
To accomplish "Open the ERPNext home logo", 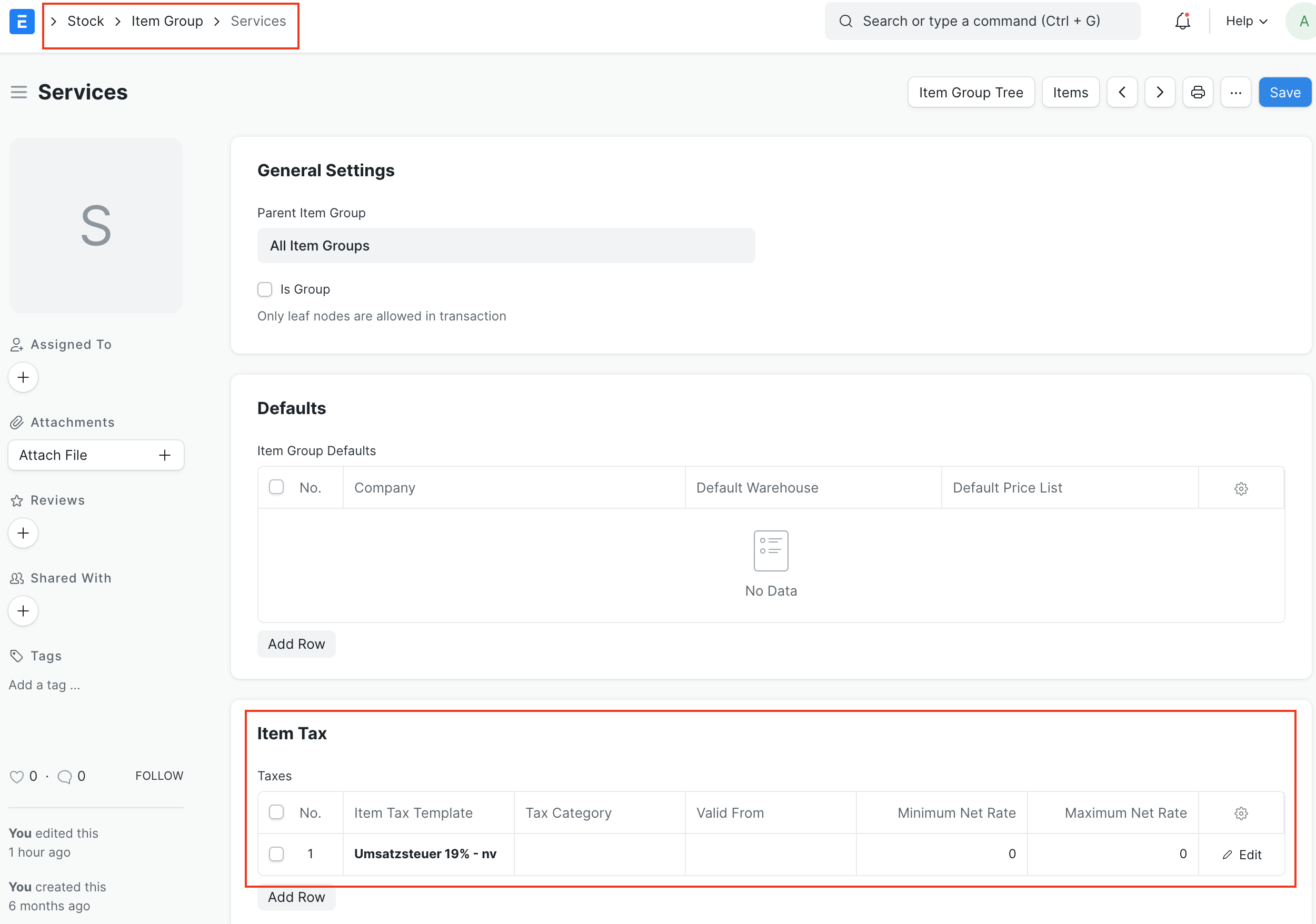I will (22, 21).
